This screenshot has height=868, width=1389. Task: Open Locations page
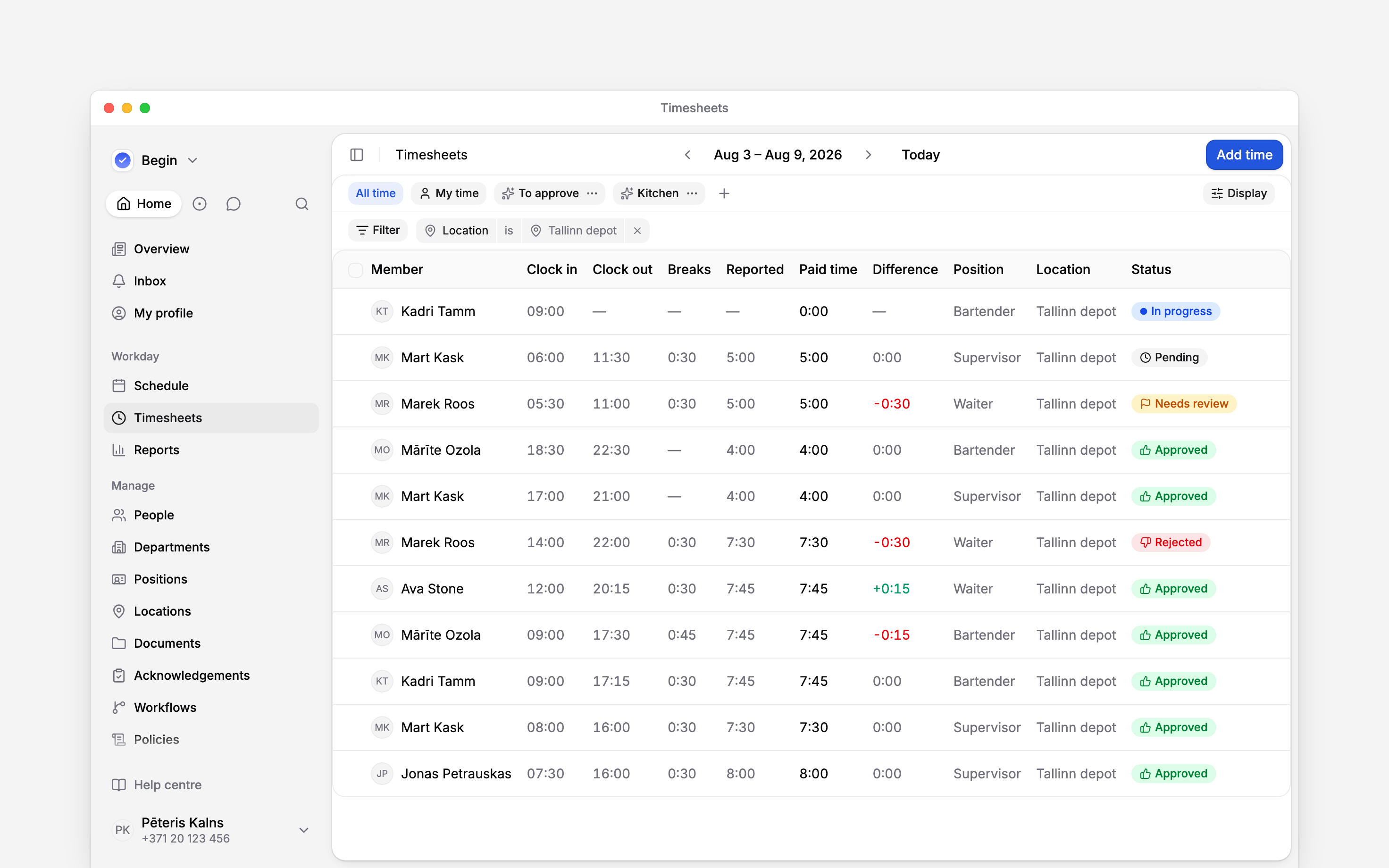[x=210, y=611]
